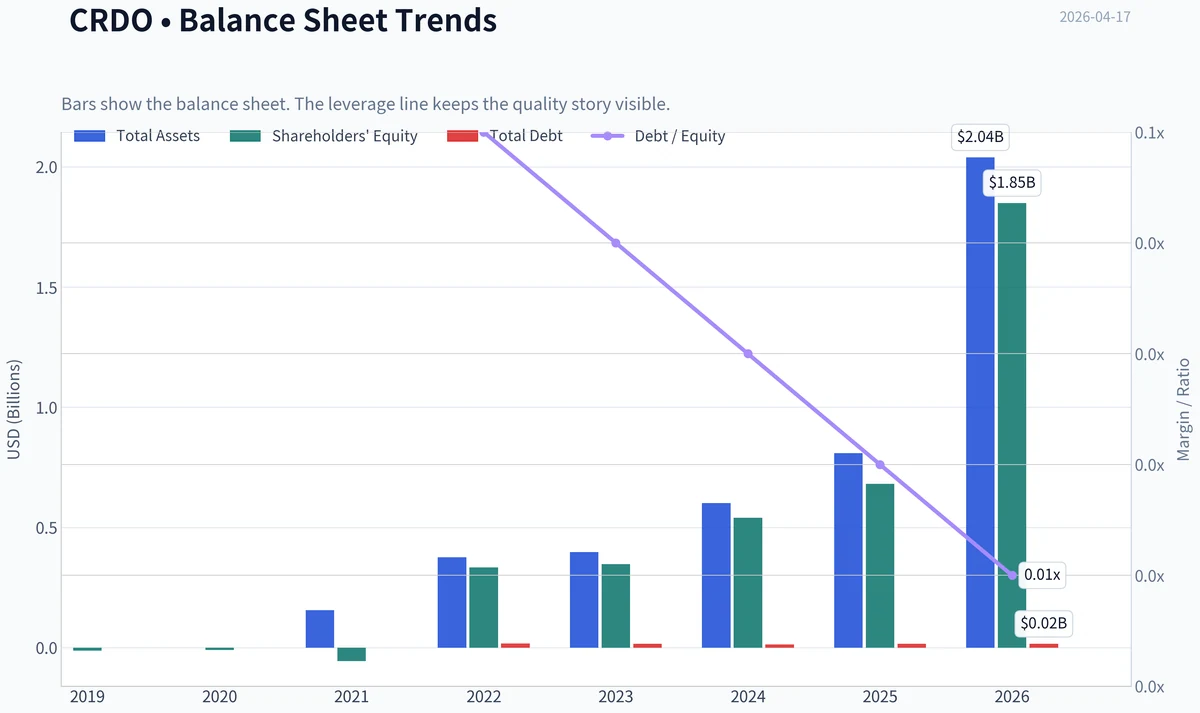Click the 2026 x-axis label
Image resolution: width=1200 pixels, height=713 pixels.
(x=1012, y=697)
